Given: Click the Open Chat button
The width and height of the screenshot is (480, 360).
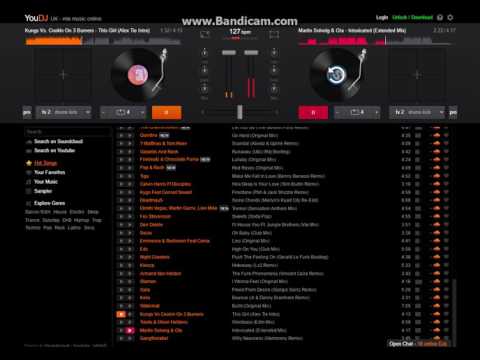Looking at the screenshot, I should [x=418, y=343].
